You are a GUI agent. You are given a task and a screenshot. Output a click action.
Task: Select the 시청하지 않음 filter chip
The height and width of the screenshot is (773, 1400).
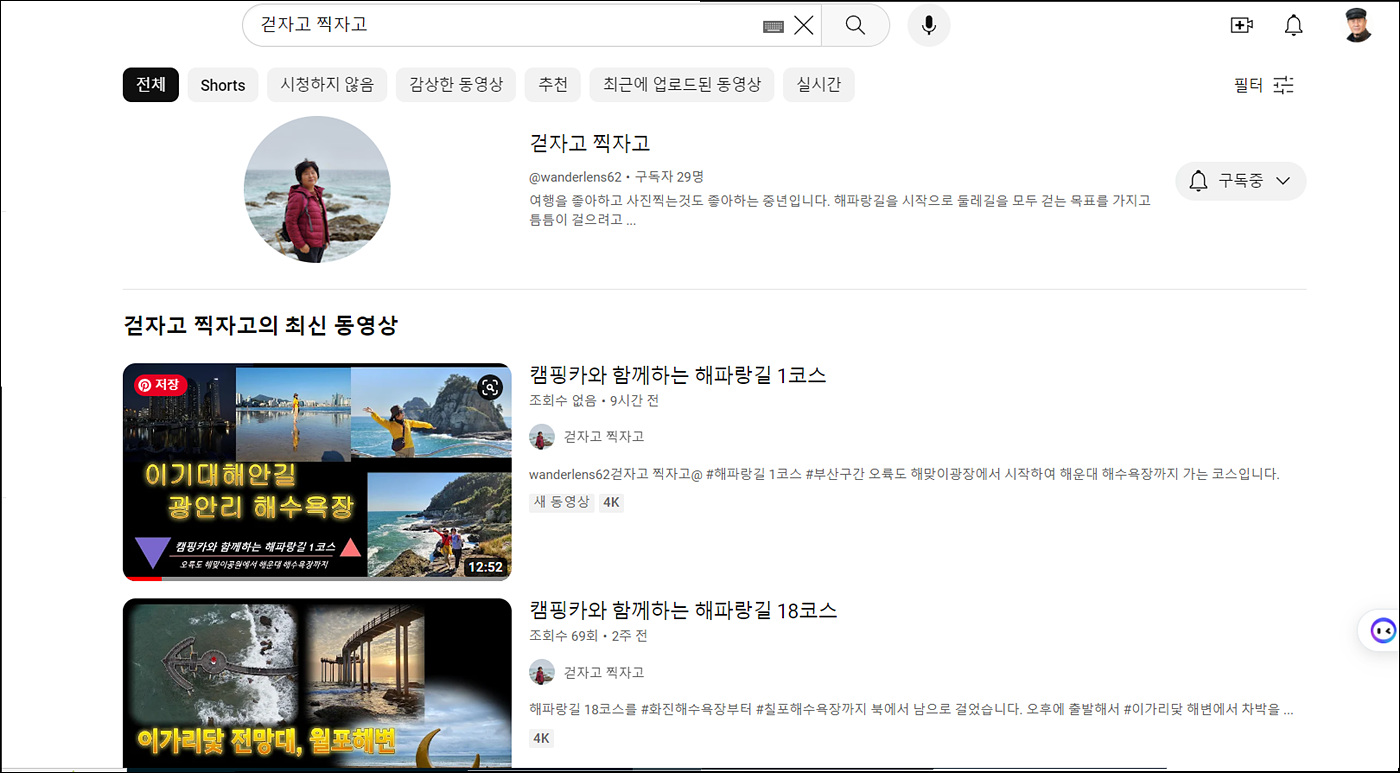pos(326,85)
